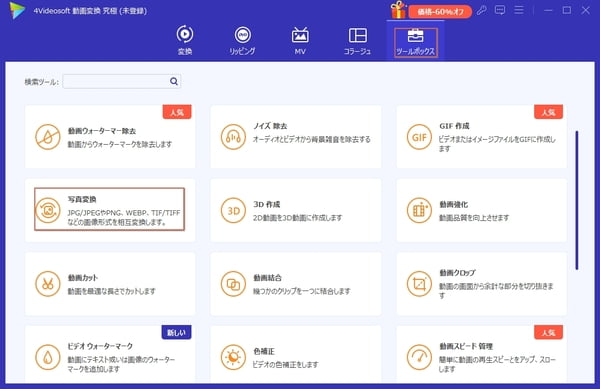Click the 動画カット title text
This screenshot has height=389, width=600.
[83, 278]
